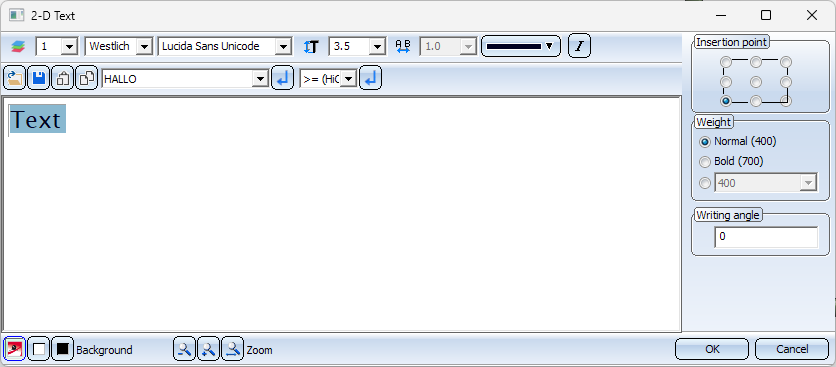Select the middle-left insertion point

point(726,82)
